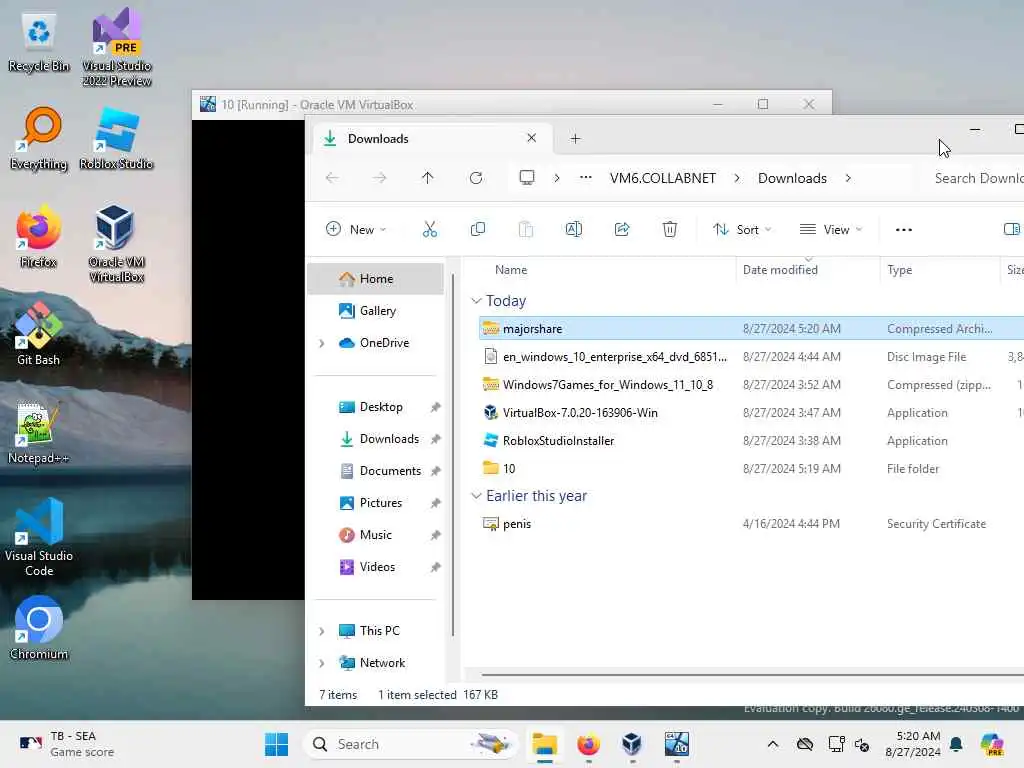Select Windows7Games_for_Windows_11_10_8 file
The height and width of the screenshot is (768, 1024).
(x=751, y=385)
